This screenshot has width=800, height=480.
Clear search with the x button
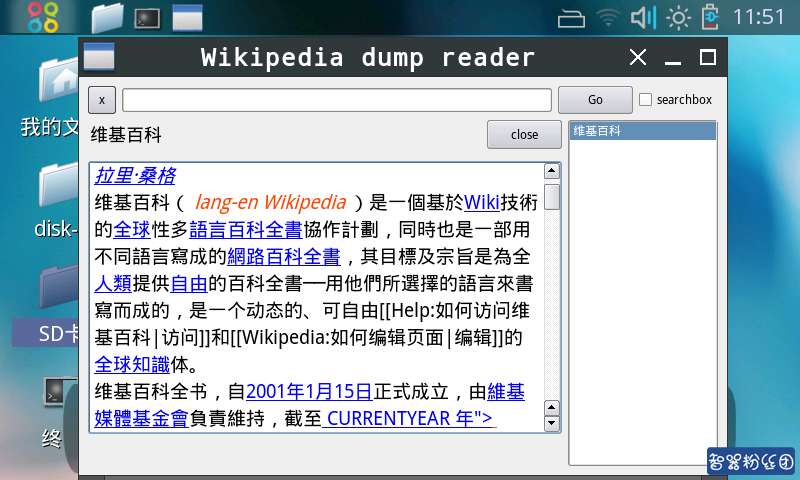click(102, 100)
